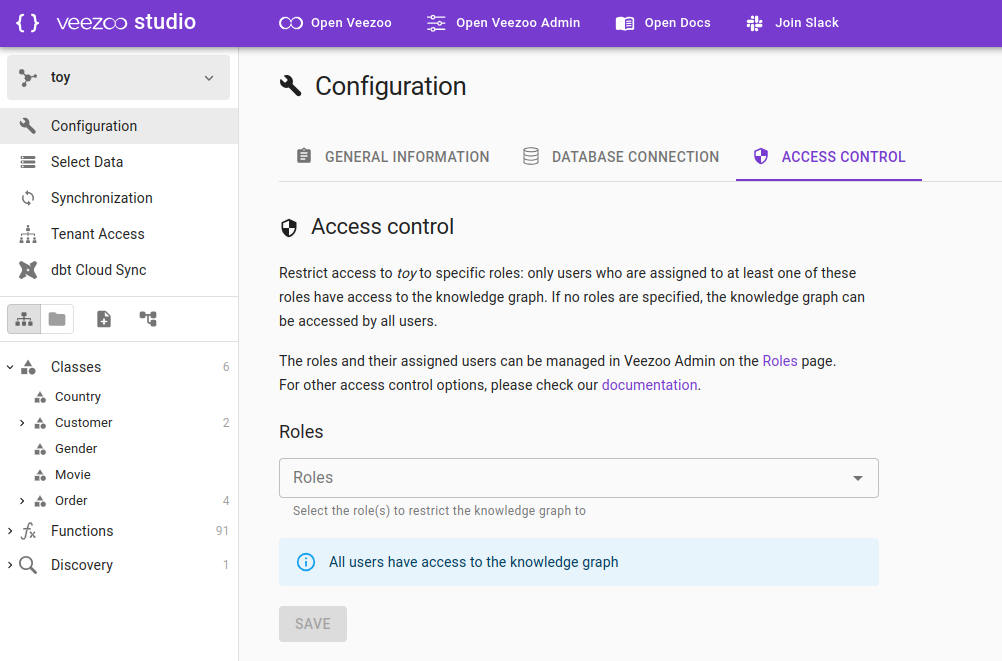
Task: Expand the Functions section
Action: point(10,531)
